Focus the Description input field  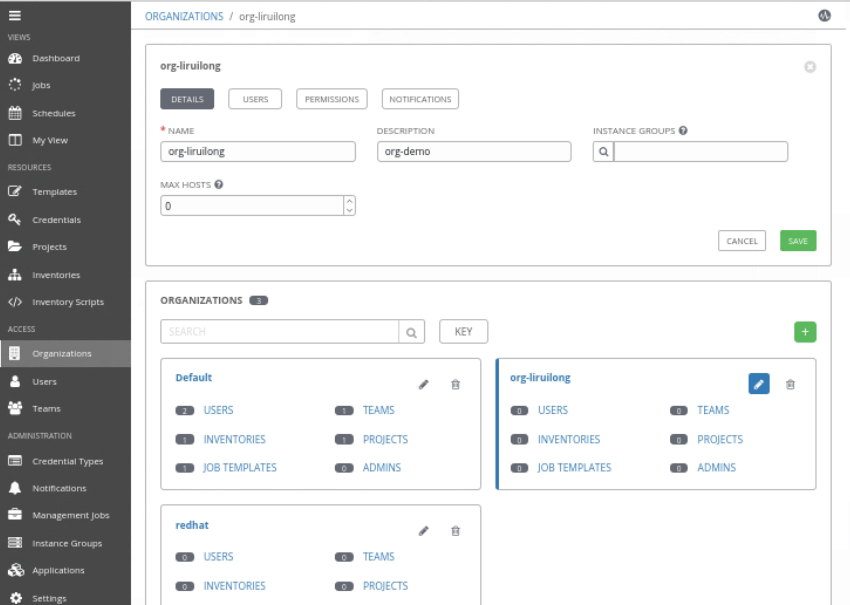click(x=474, y=152)
